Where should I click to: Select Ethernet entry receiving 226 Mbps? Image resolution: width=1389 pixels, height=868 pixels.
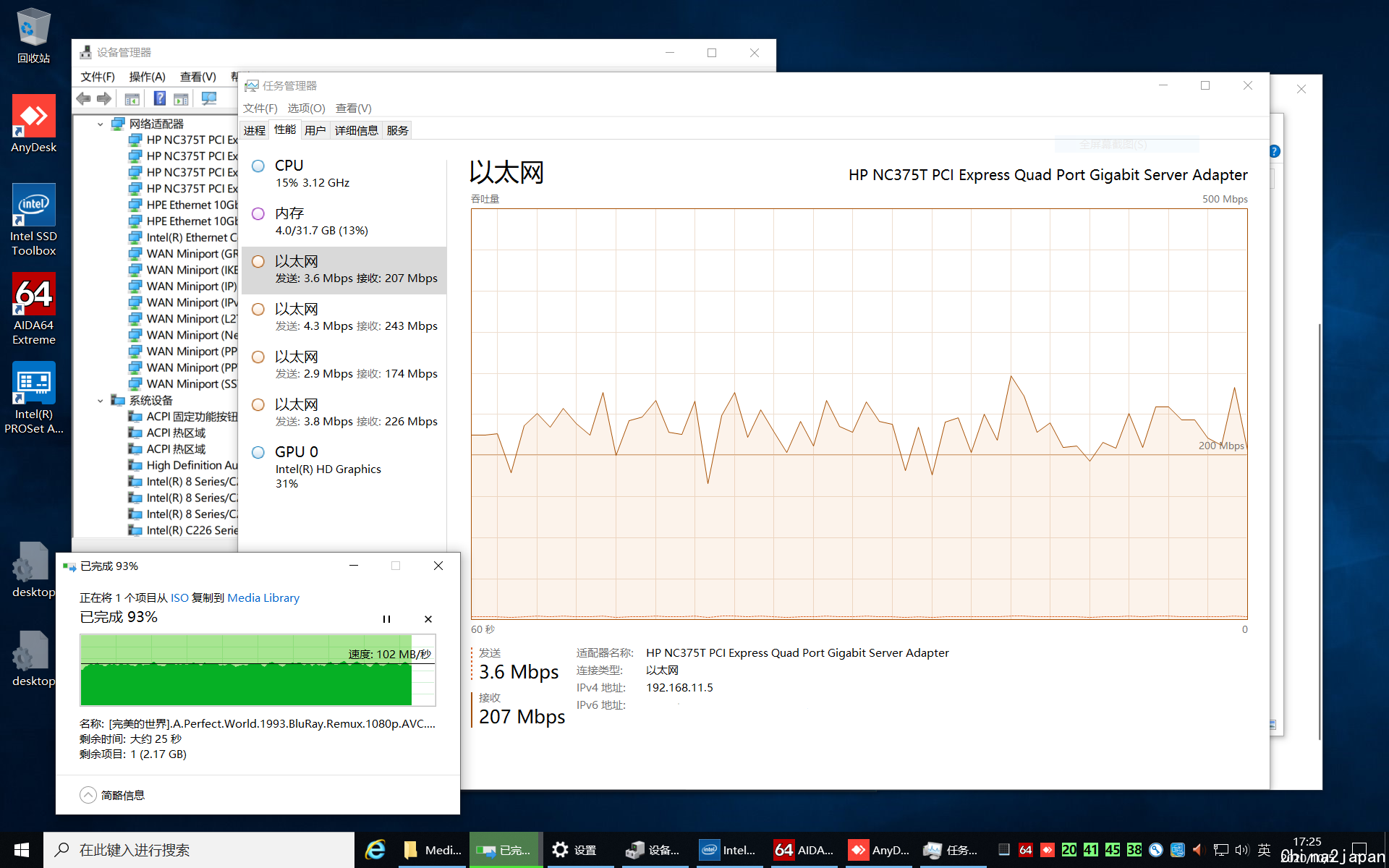click(344, 413)
